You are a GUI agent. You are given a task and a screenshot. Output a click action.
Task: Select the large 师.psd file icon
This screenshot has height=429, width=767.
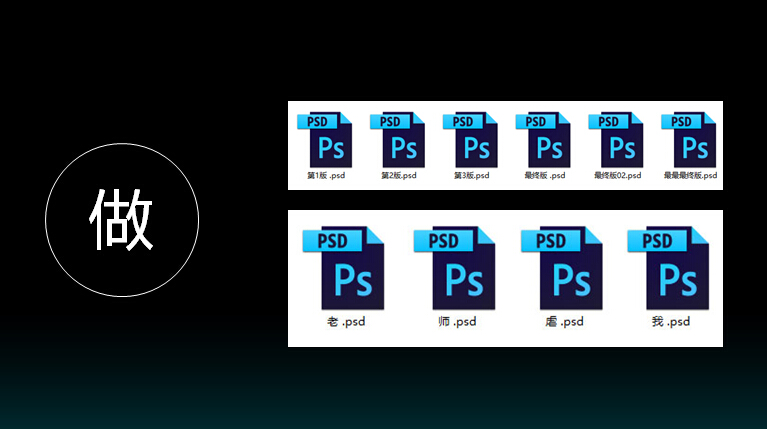(455, 268)
